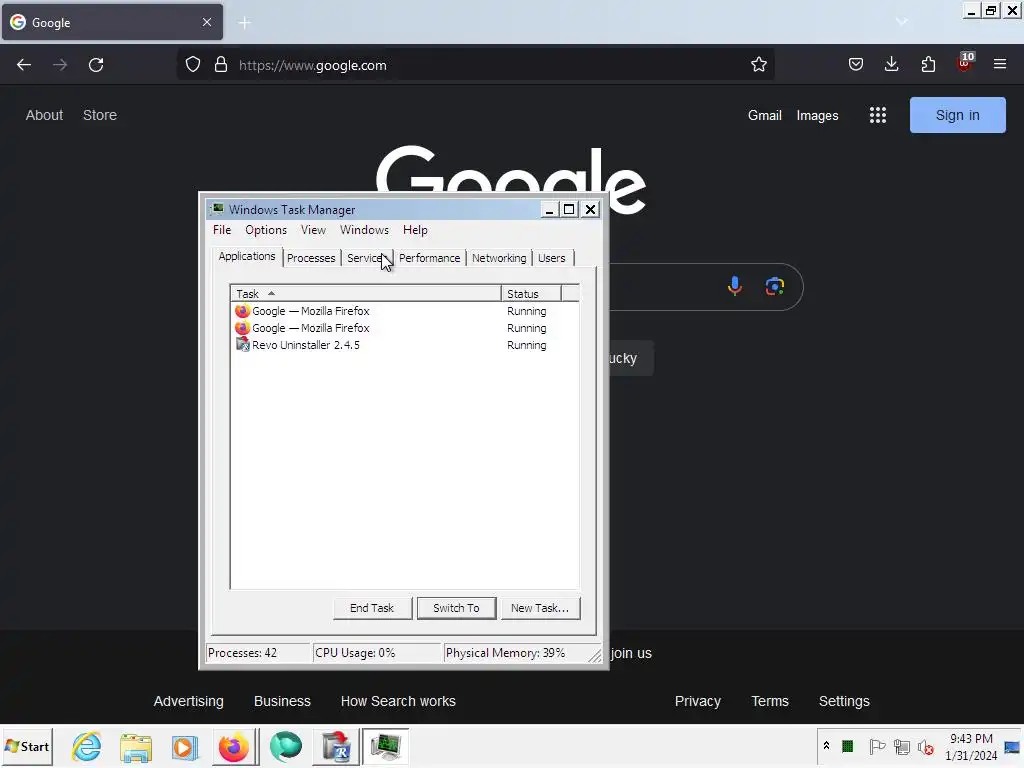Open Task Manager Help menu
Viewport: 1024px width, 768px height.
pos(415,230)
